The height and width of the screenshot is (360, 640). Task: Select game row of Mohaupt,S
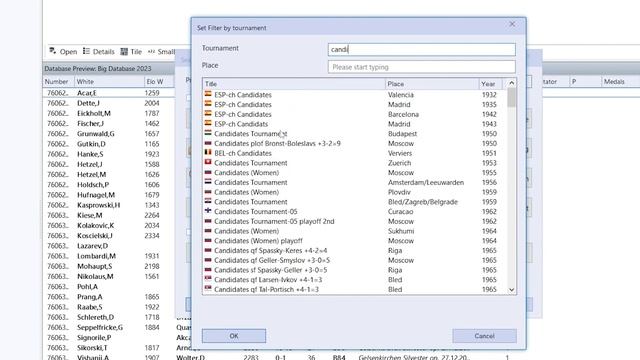pos(109,267)
